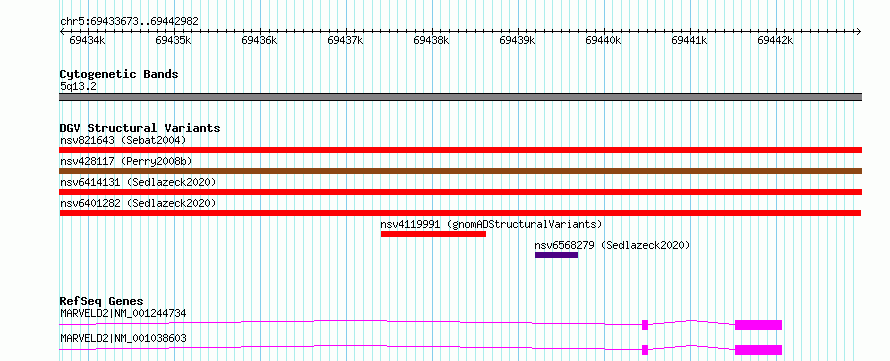The width and height of the screenshot is (890, 361).
Task: Select the purple nsv6568279 variant bar
Action: click(x=556, y=255)
